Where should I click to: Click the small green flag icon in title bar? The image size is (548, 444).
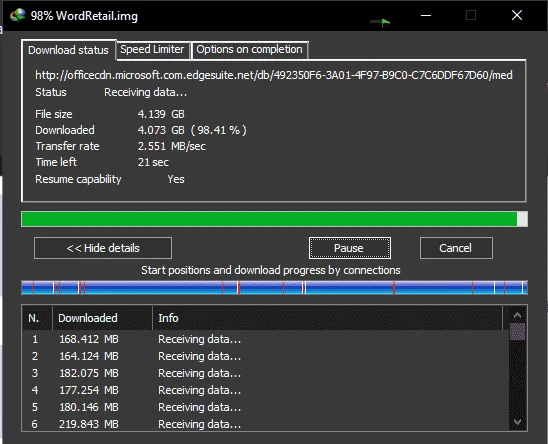[x=385, y=23]
